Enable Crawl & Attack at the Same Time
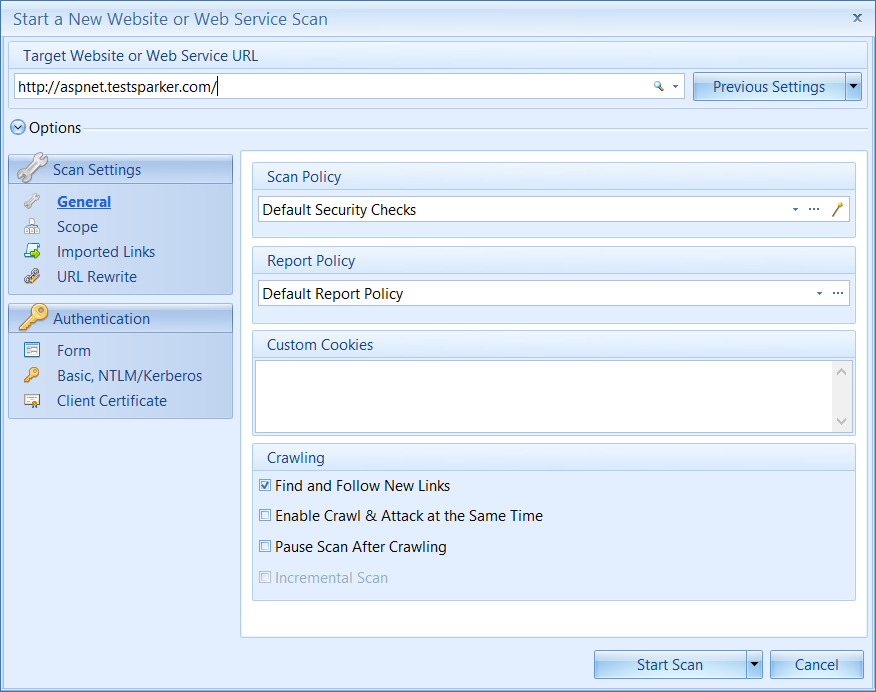Image resolution: width=876 pixels, height=692 pixels. click(265, 515)
